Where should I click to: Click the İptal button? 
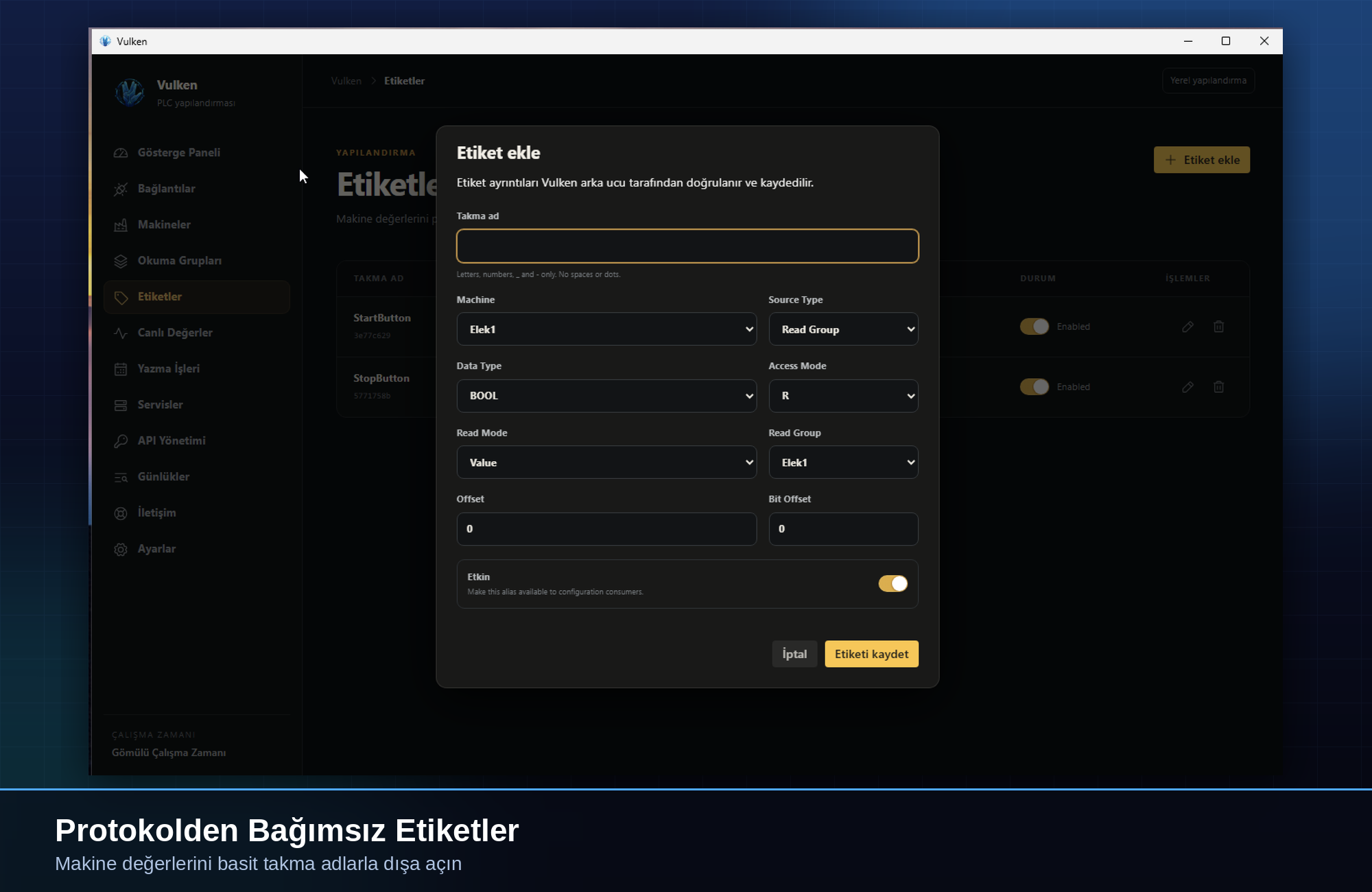pos(794,654)
